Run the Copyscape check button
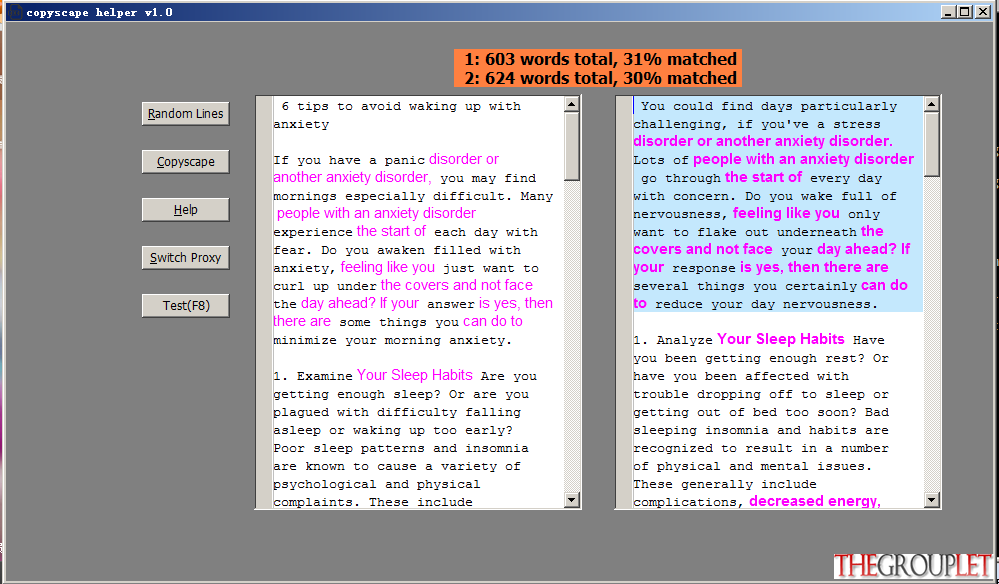This screenshot has width=999, height=584. coord(185,162)
